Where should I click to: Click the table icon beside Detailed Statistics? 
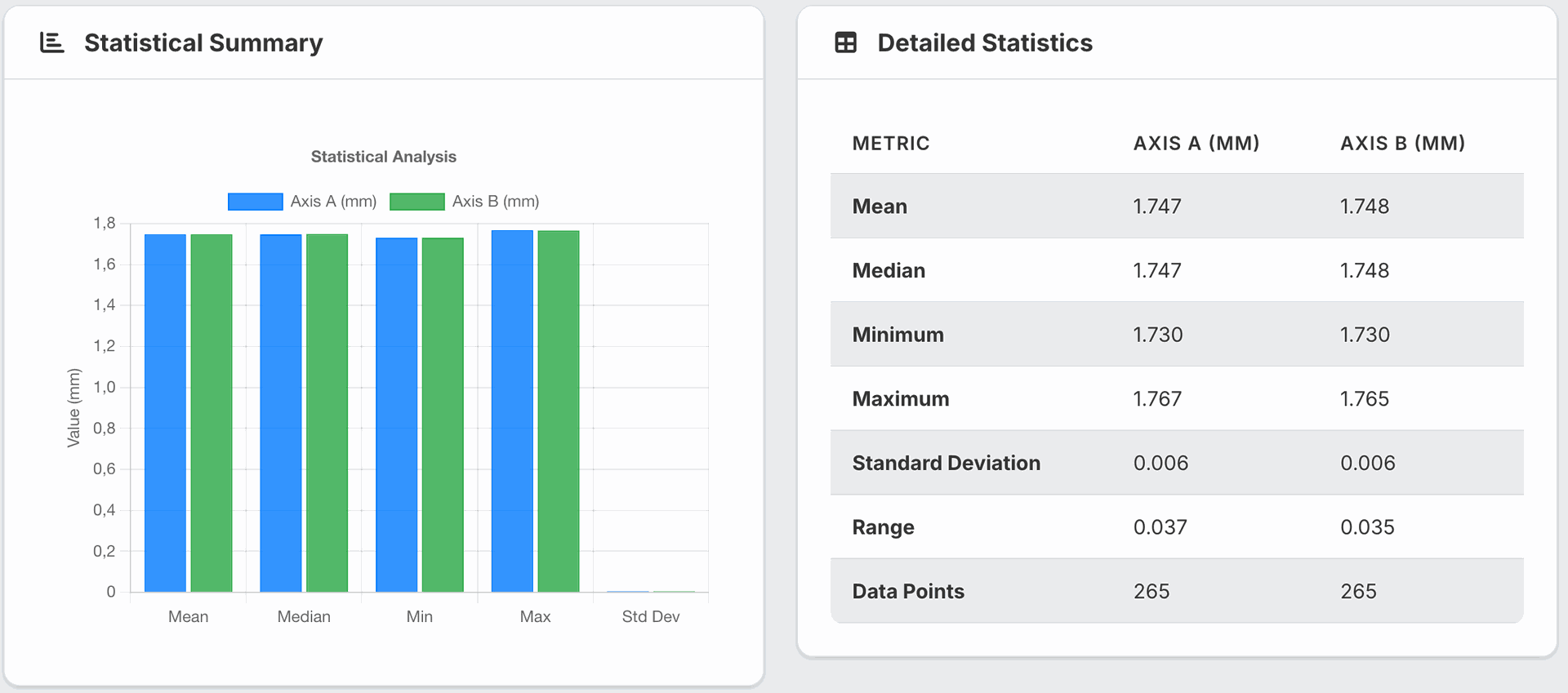pyautogui.click(x=845, y=42)
